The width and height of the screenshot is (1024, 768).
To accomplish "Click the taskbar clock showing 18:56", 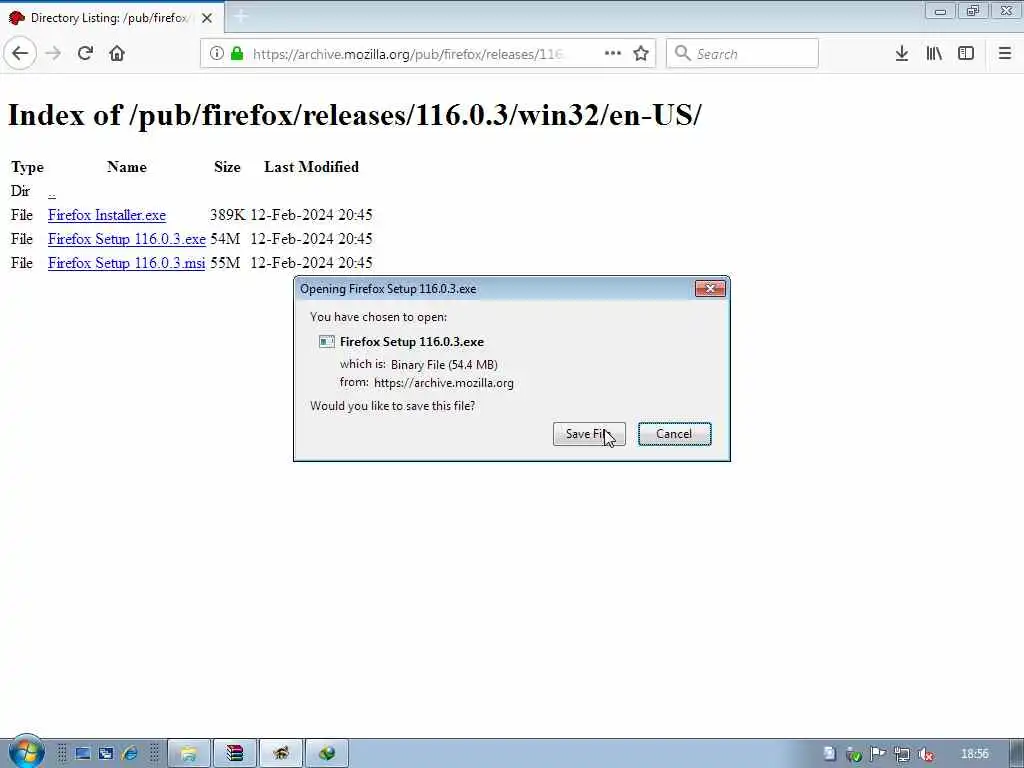I will click(x=974, y=754).
